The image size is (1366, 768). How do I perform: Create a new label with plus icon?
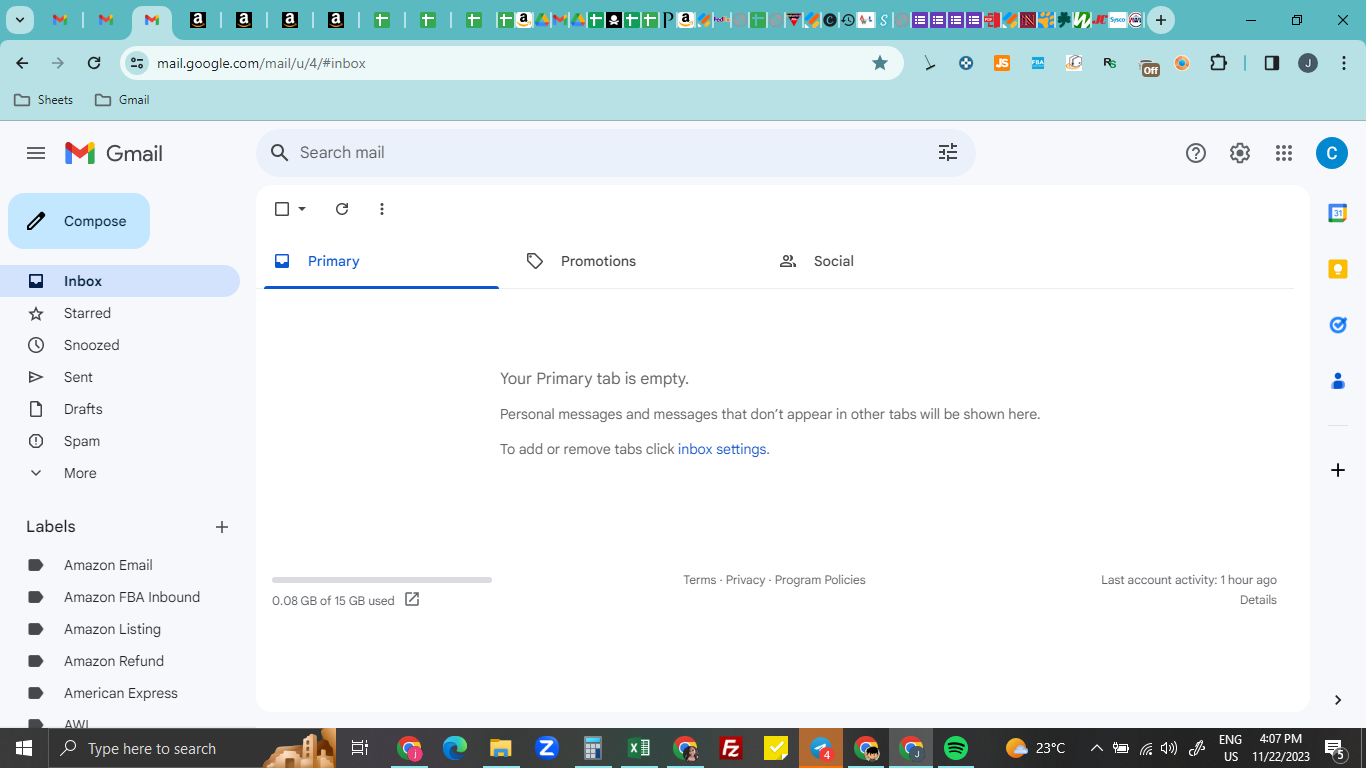tap(222, 527)
